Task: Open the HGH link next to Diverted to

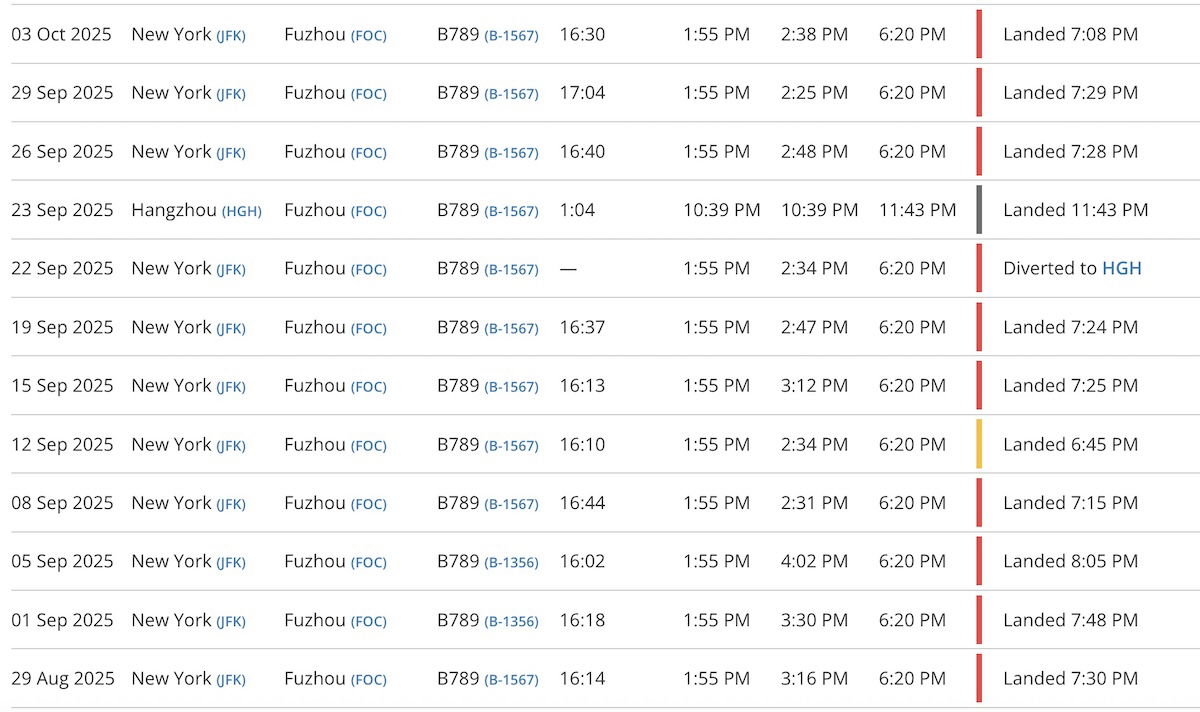Action: (x=1121, y=269)
